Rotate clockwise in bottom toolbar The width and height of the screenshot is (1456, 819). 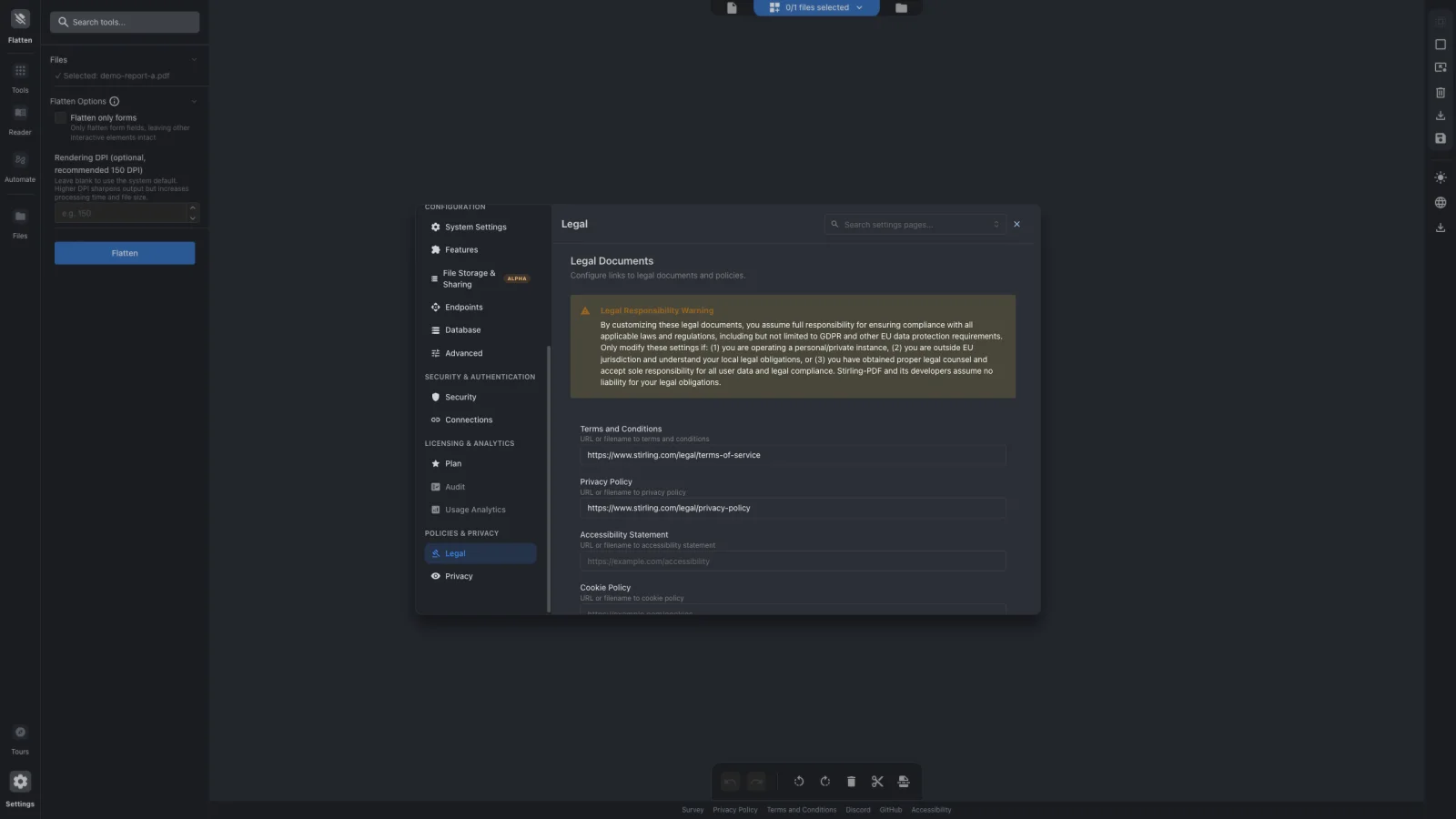coord(825,782)
